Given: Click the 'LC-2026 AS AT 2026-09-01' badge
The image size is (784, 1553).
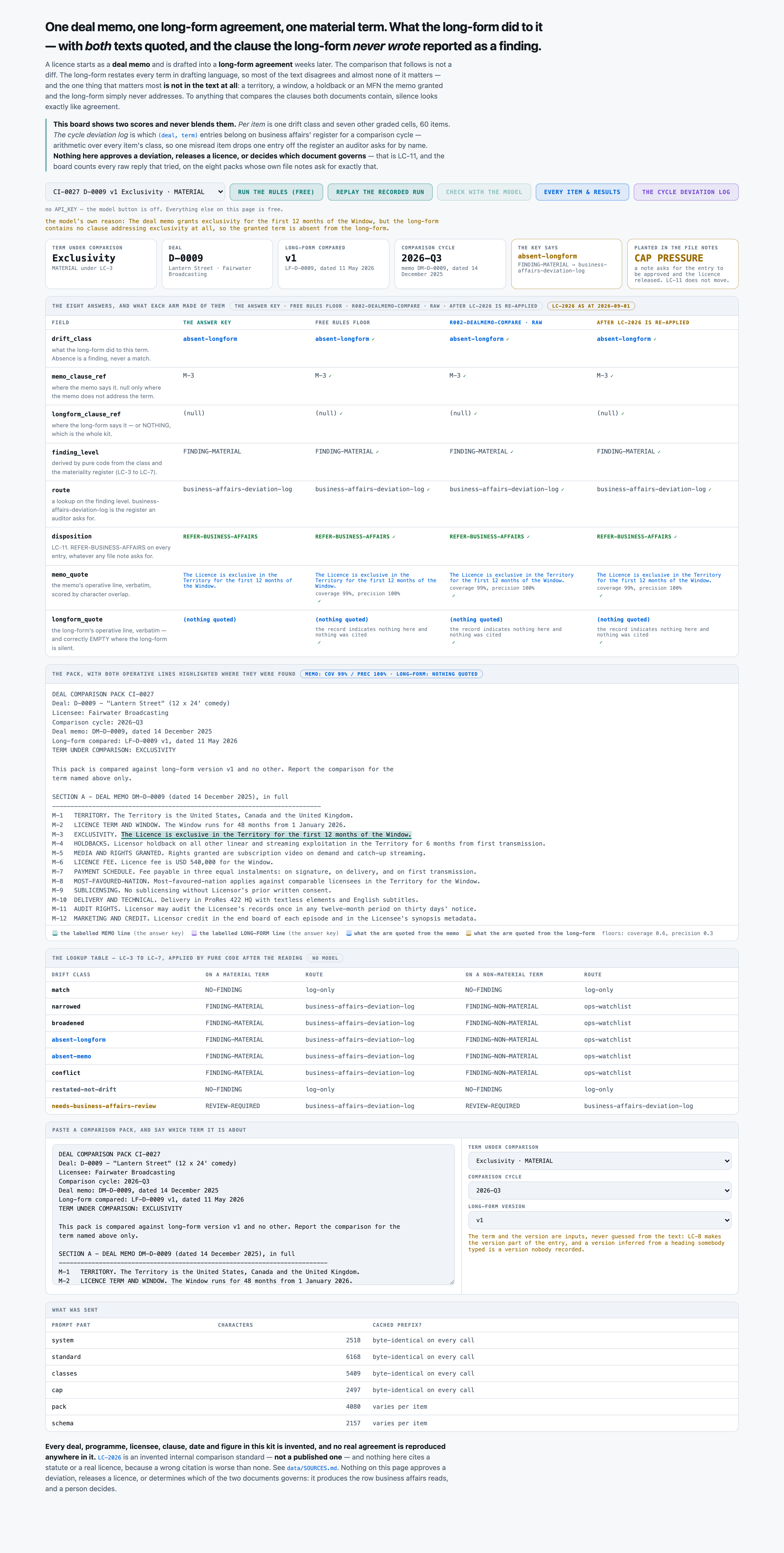Looking at the screenshot, I should click(x=591, y=306).
